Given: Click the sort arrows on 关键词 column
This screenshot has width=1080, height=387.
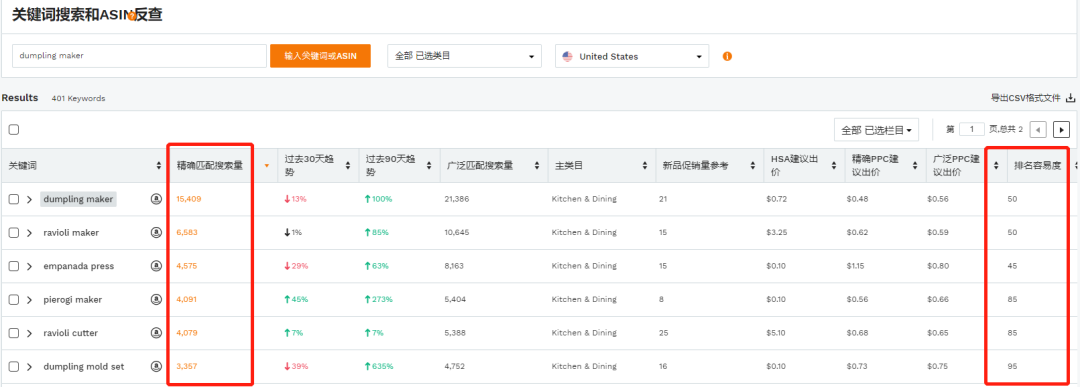Looking at the screenshot, I should coord(159,166).
